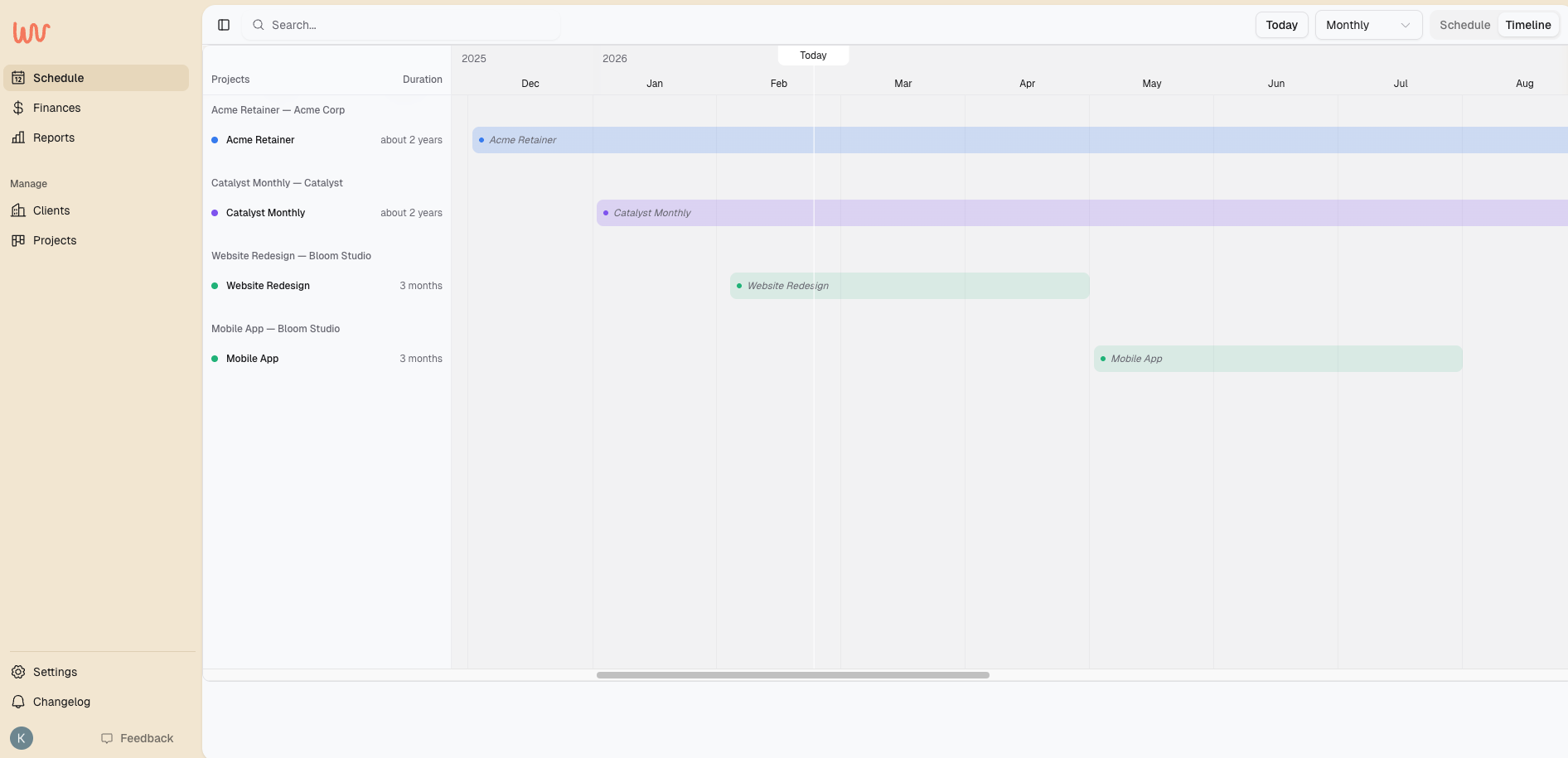Viewport: 1568px width, 758px height.
Task: Click the Feedback speech bubble icon
Action: pyautogui.click(x=108, y=737)
